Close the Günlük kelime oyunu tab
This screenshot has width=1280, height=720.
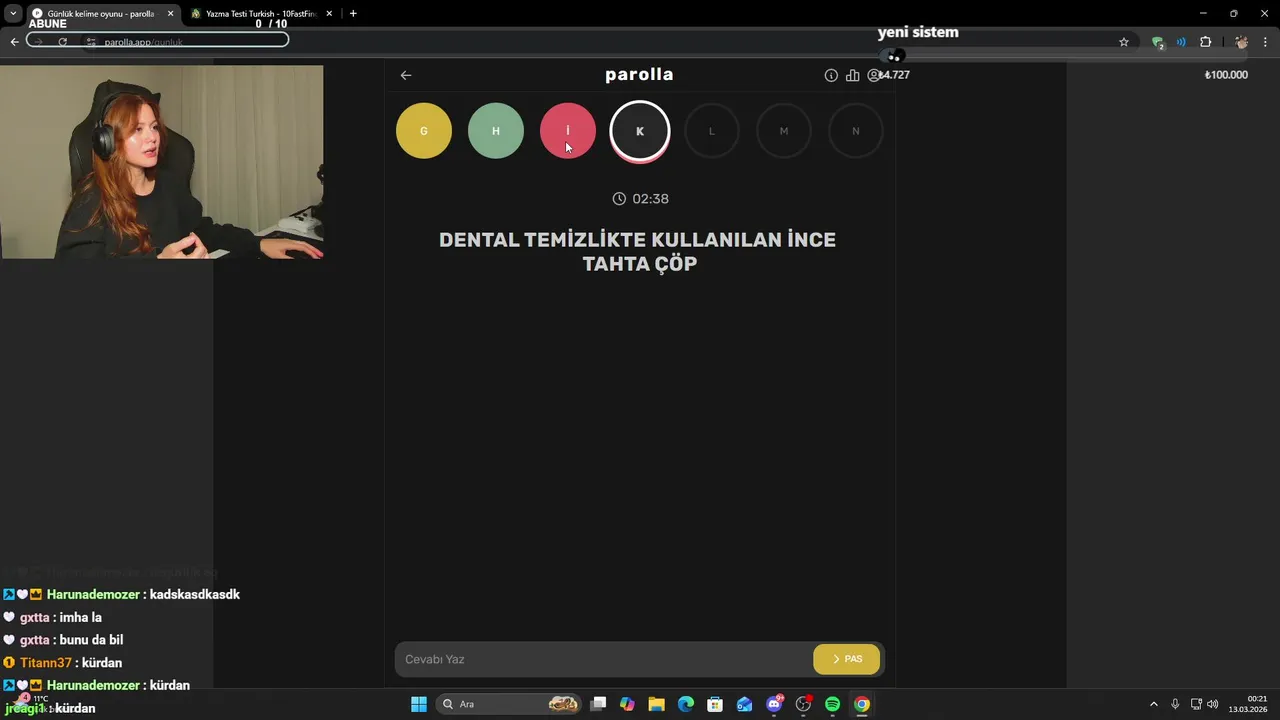(170, 14)
